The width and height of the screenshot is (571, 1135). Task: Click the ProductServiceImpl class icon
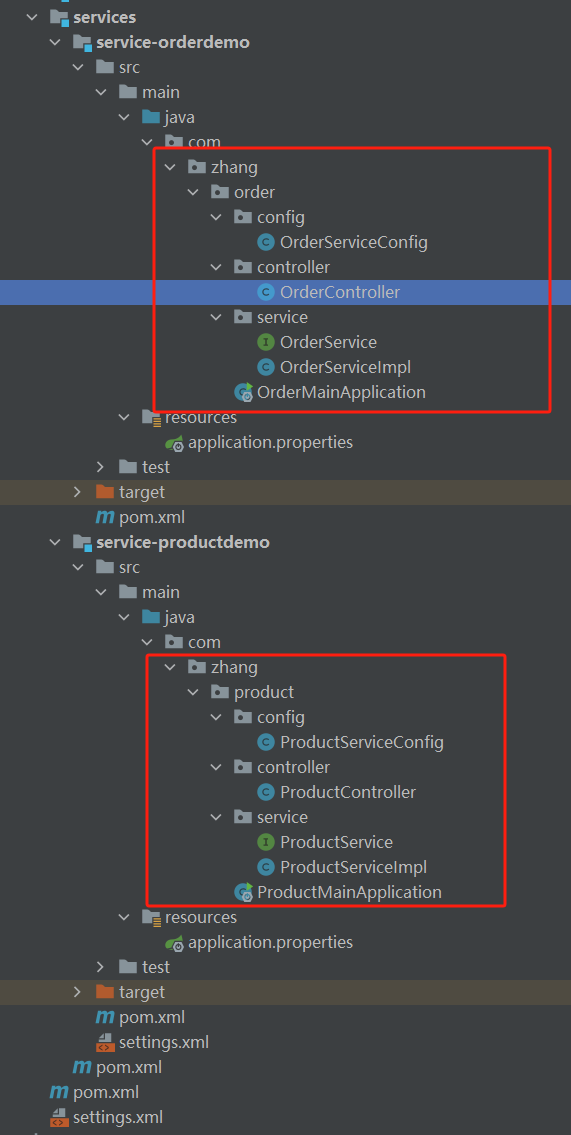click(x=266, y=867)
